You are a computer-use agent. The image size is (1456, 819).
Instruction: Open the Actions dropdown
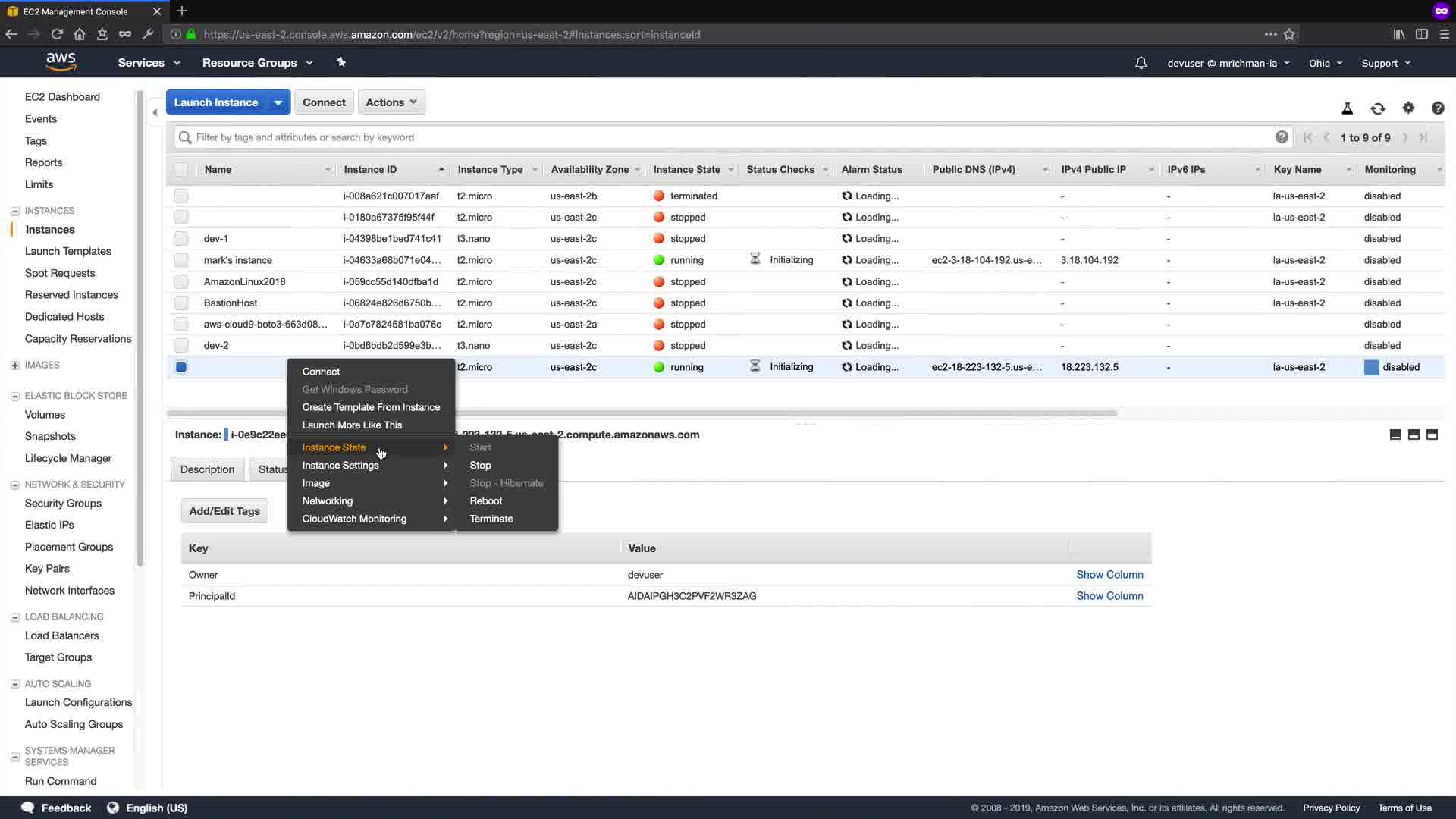391,102
